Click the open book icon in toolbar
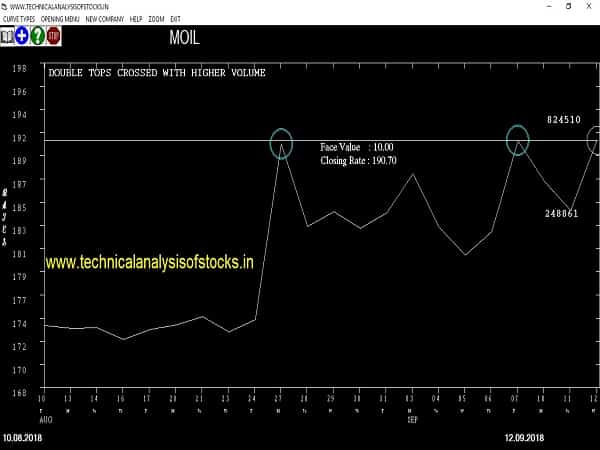The height and width of the screenshot is (450, 600). [7, 37]
